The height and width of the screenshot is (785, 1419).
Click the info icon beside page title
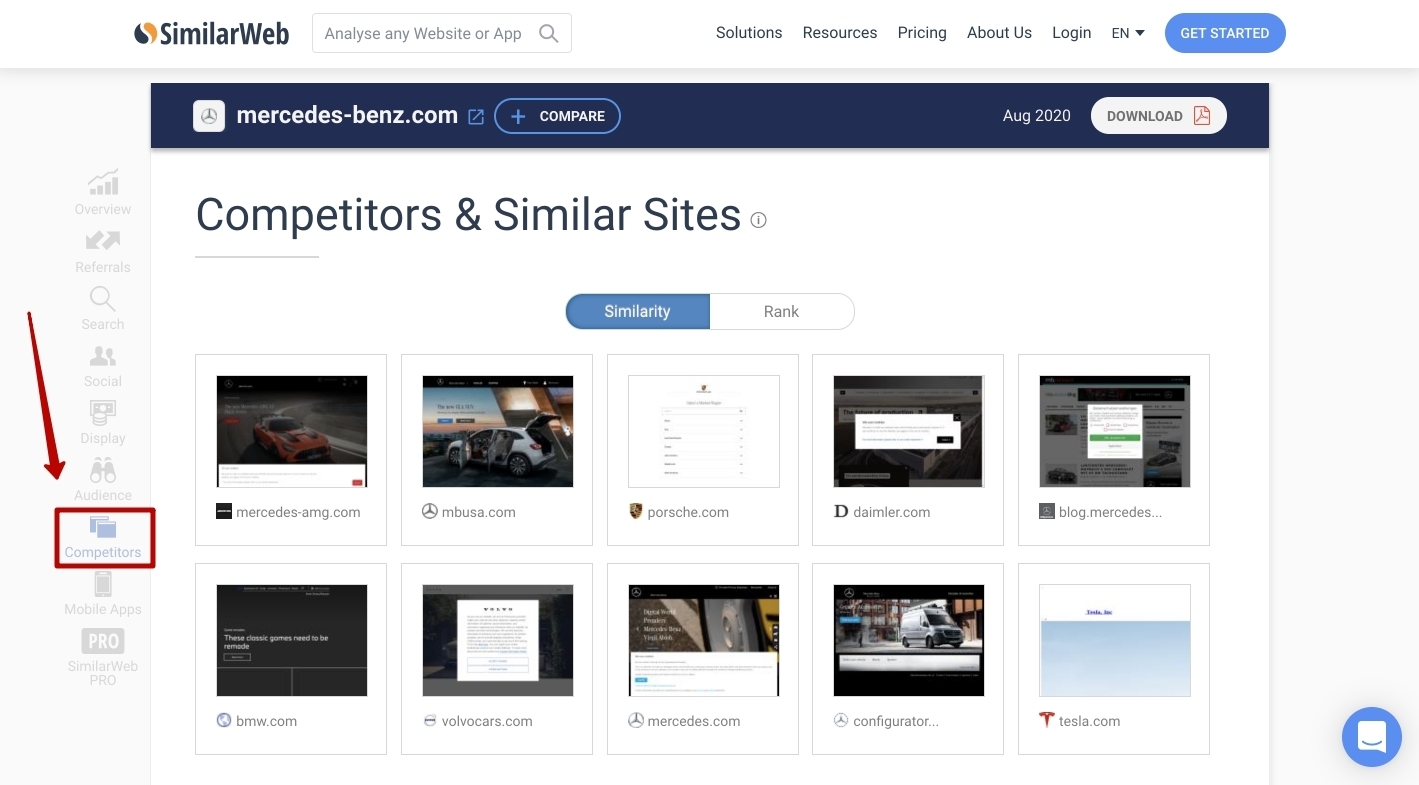pyautogui.click(x=758, y=220)
